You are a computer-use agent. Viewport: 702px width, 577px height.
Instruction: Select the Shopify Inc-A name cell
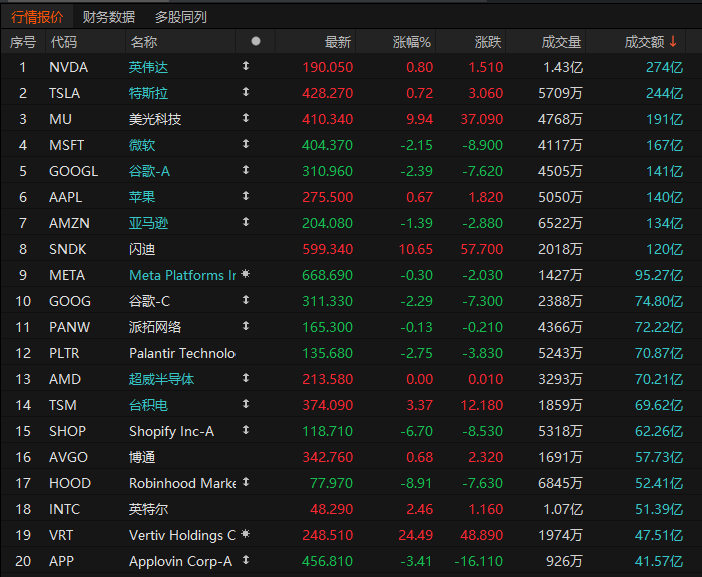171,431
